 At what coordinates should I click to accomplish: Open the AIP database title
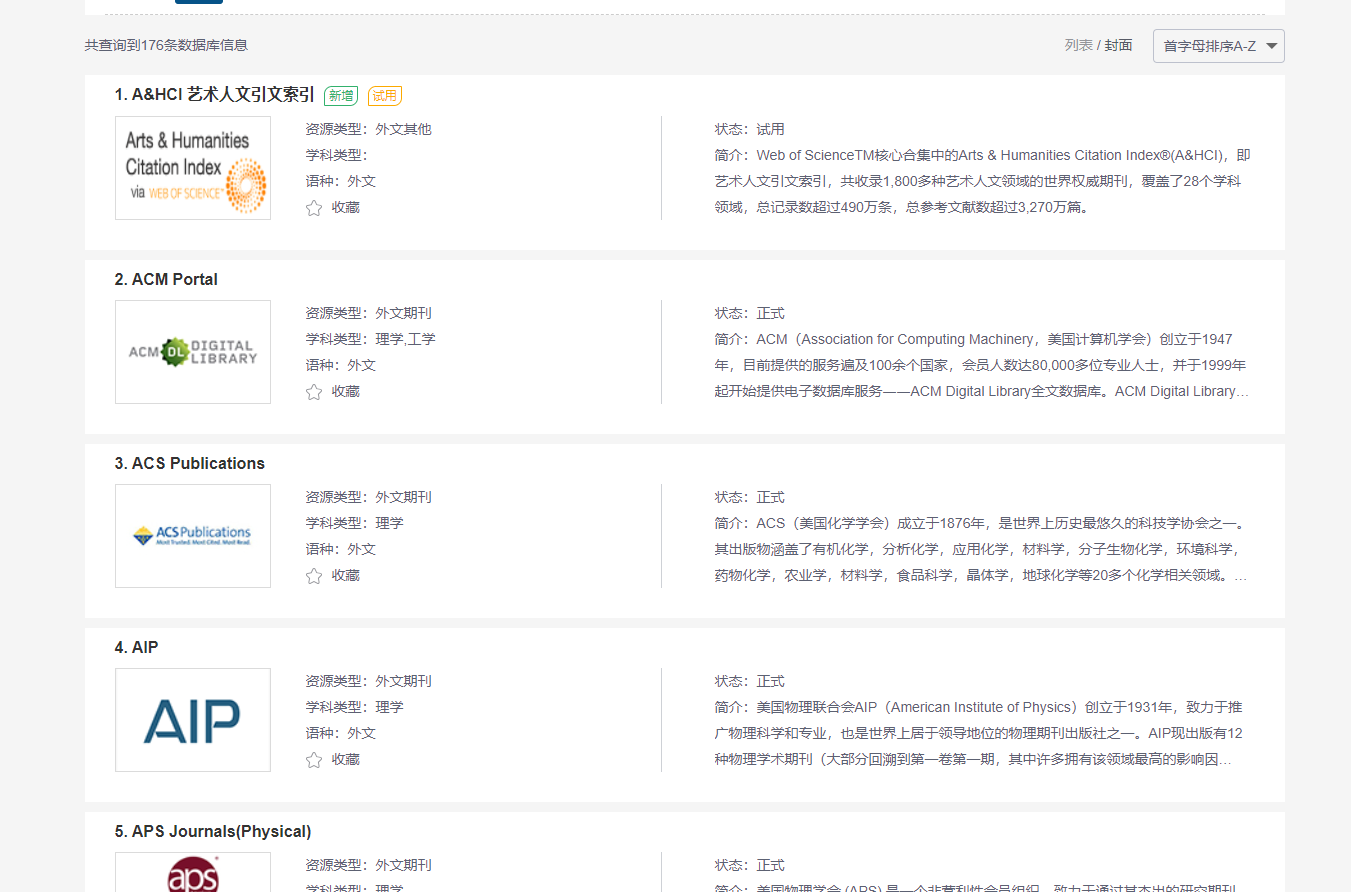click(137, 647)
